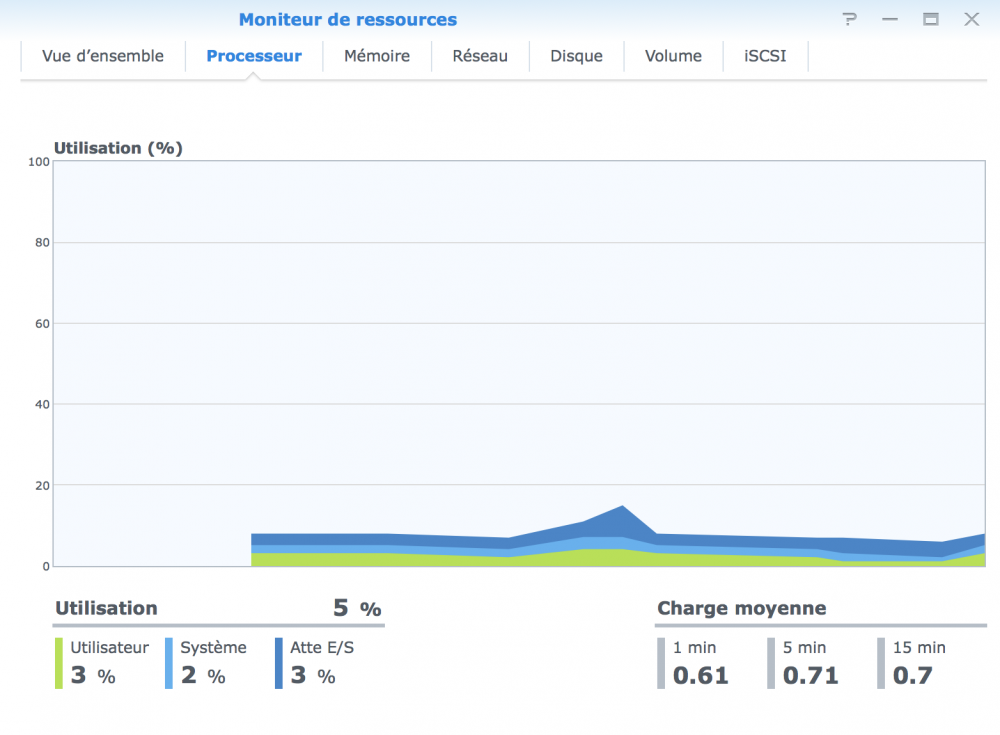Open the Volume tab
1000x735 pixels.
pos(673,56)
